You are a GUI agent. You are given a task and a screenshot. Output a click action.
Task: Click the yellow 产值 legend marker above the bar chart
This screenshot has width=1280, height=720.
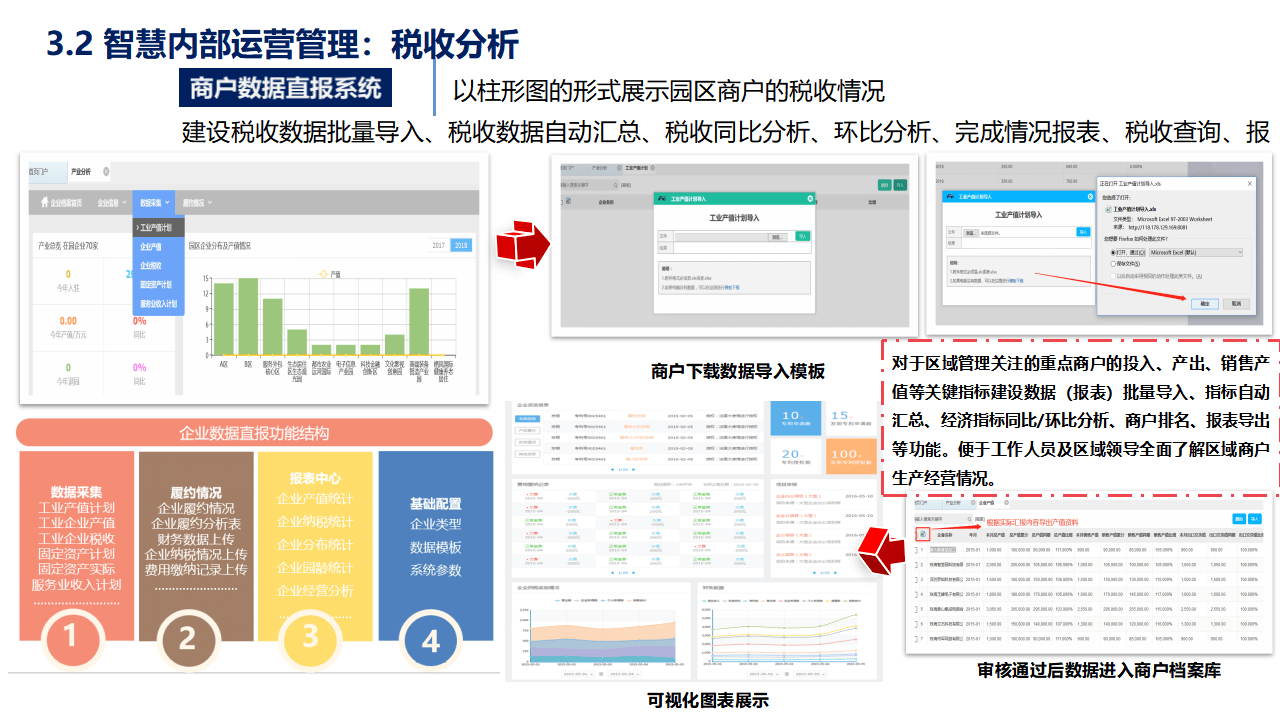coord(322,274)
